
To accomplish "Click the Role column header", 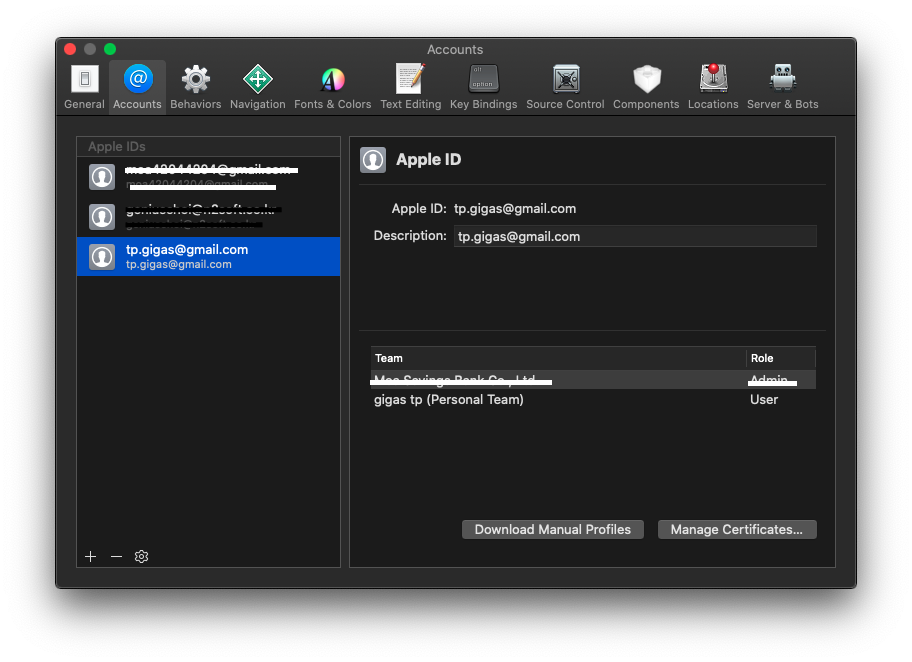I will pyautogui.click(x=781, y=358).
